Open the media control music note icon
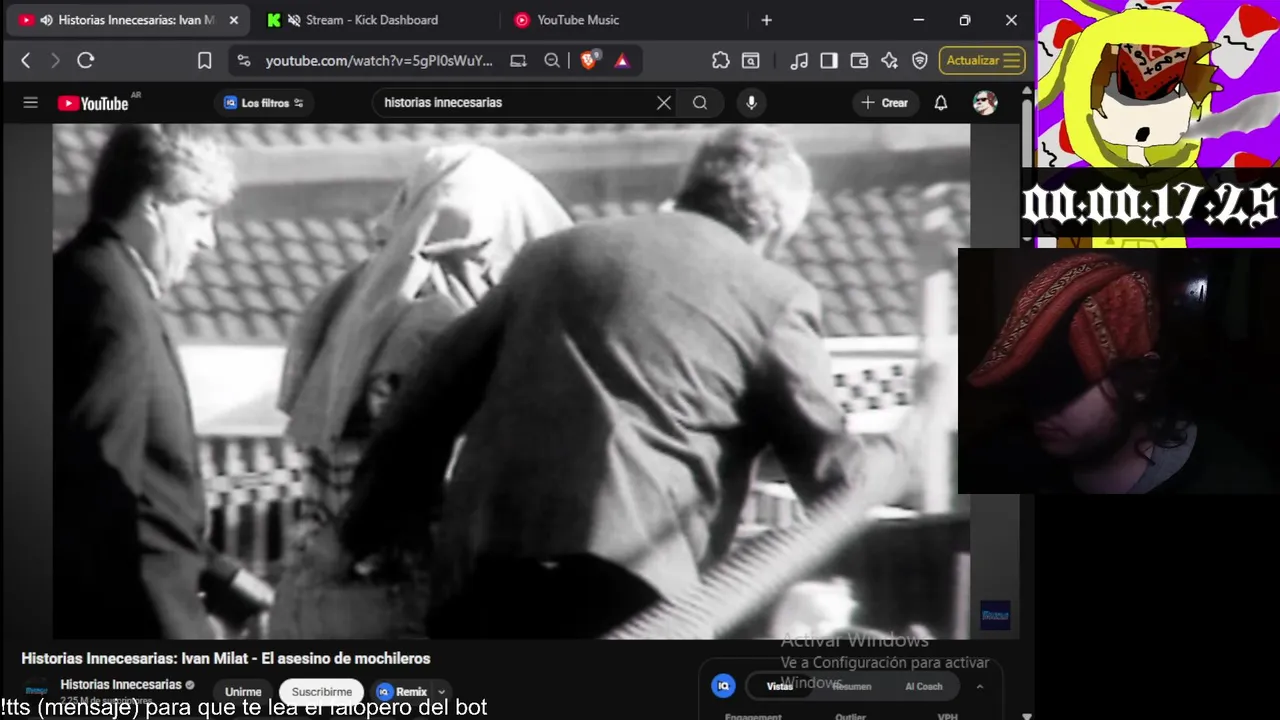The height and width of the screenshot is (720, 1280). click(x=799, y=61)
